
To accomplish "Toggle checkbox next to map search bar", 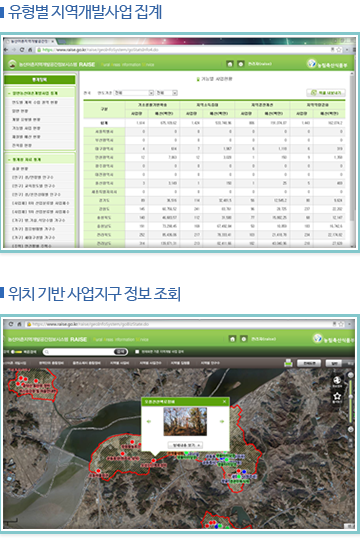I will (137, 352).
